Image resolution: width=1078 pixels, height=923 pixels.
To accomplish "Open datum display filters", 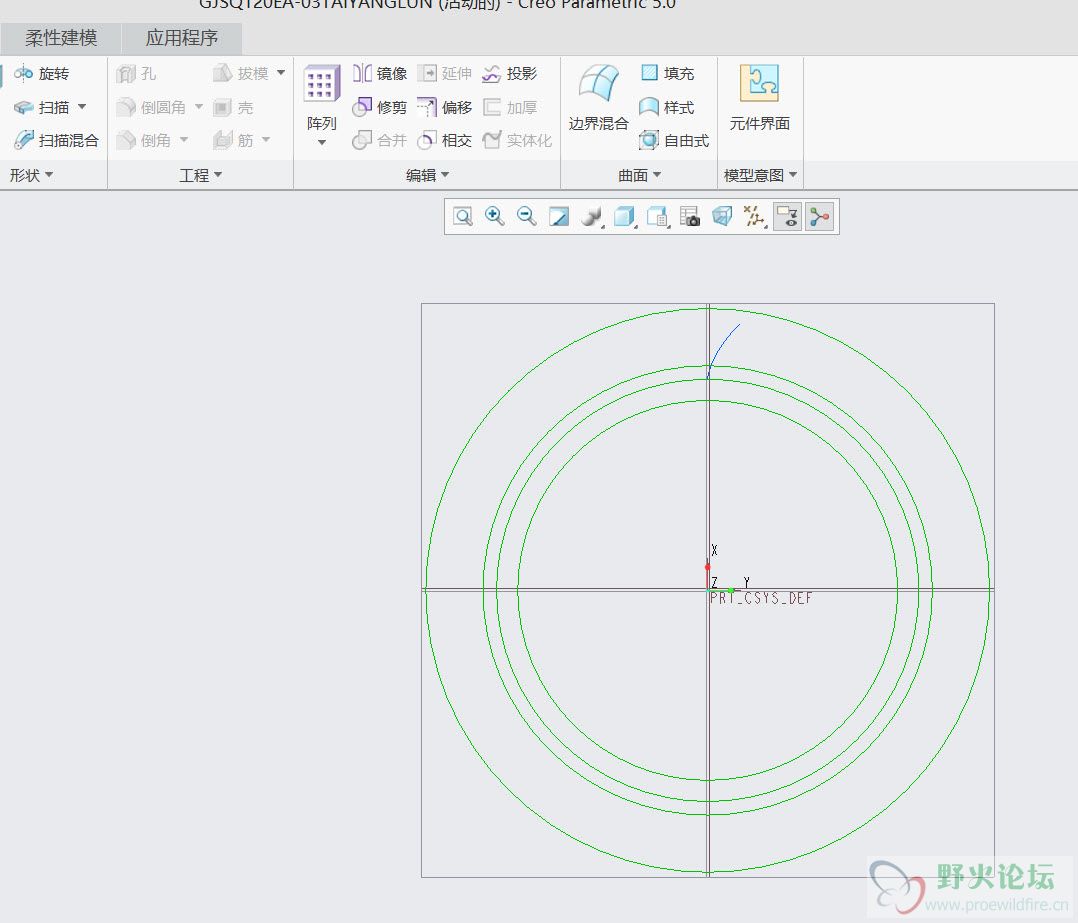I will (x=755, y=216).
